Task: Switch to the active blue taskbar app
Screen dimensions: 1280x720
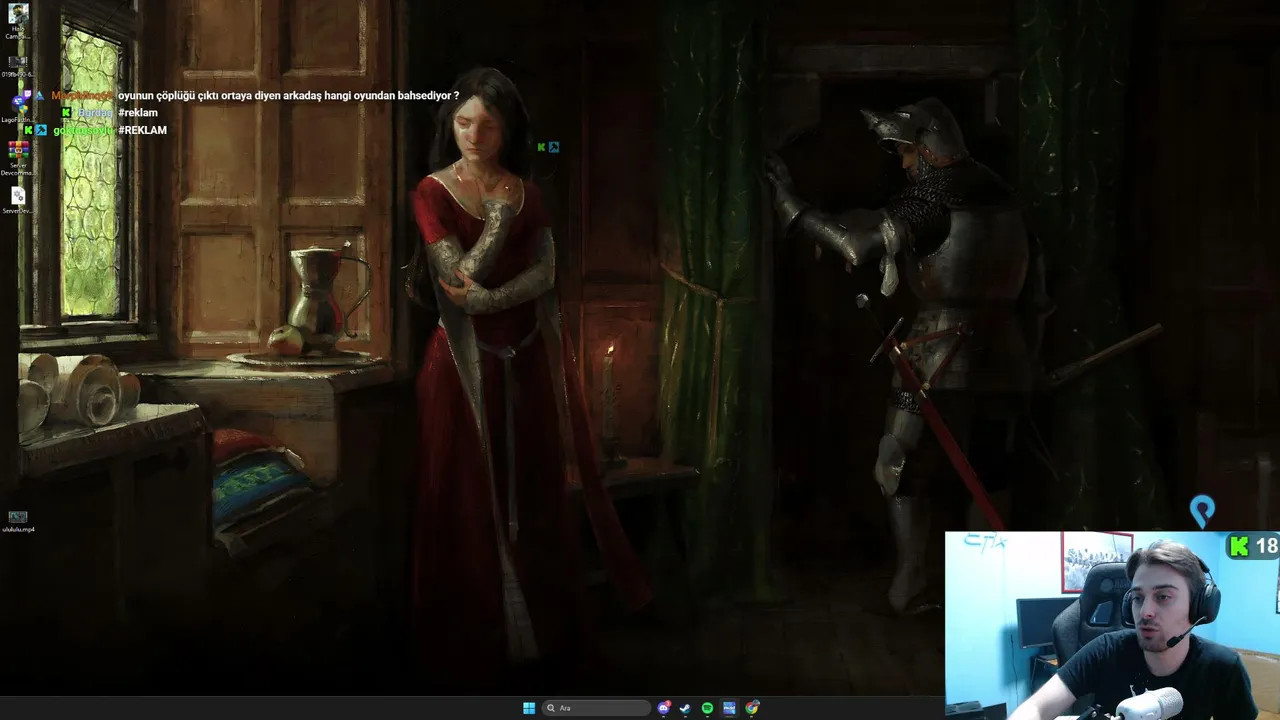Action: click(729, 708)
